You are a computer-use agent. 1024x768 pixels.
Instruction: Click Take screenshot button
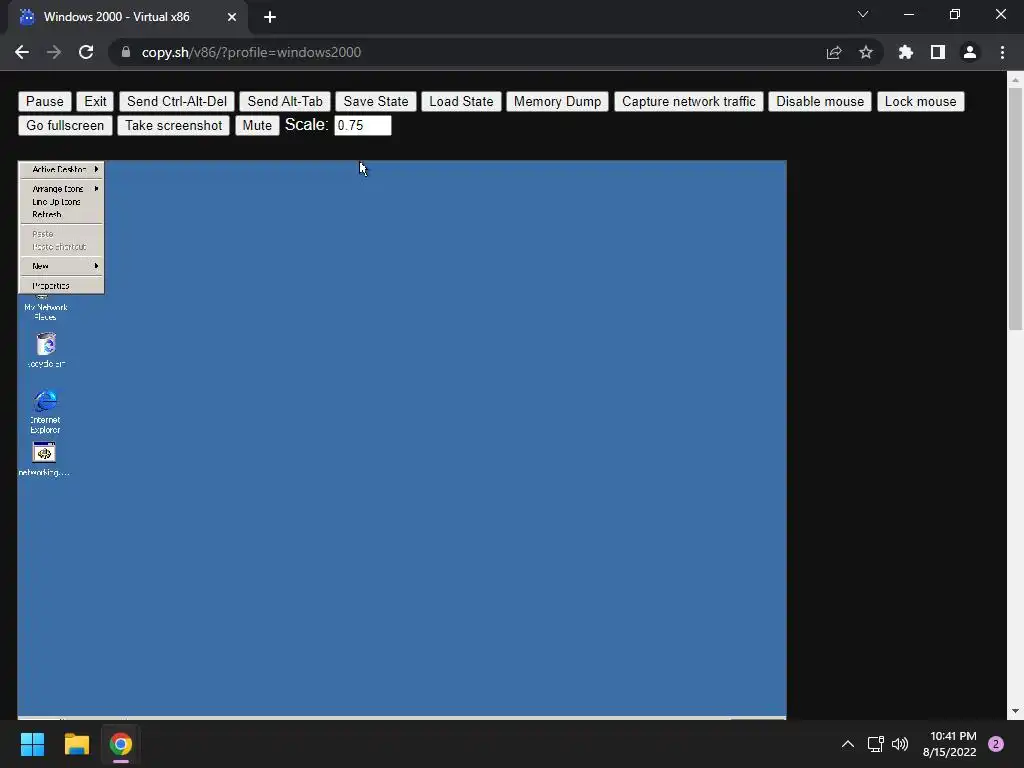(173, 125)
